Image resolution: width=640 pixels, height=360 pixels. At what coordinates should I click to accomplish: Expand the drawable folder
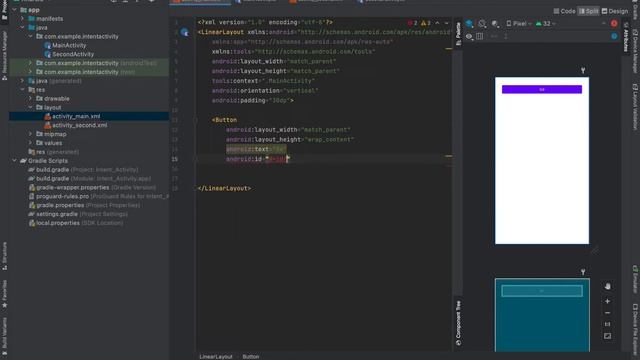click(30, 98)
